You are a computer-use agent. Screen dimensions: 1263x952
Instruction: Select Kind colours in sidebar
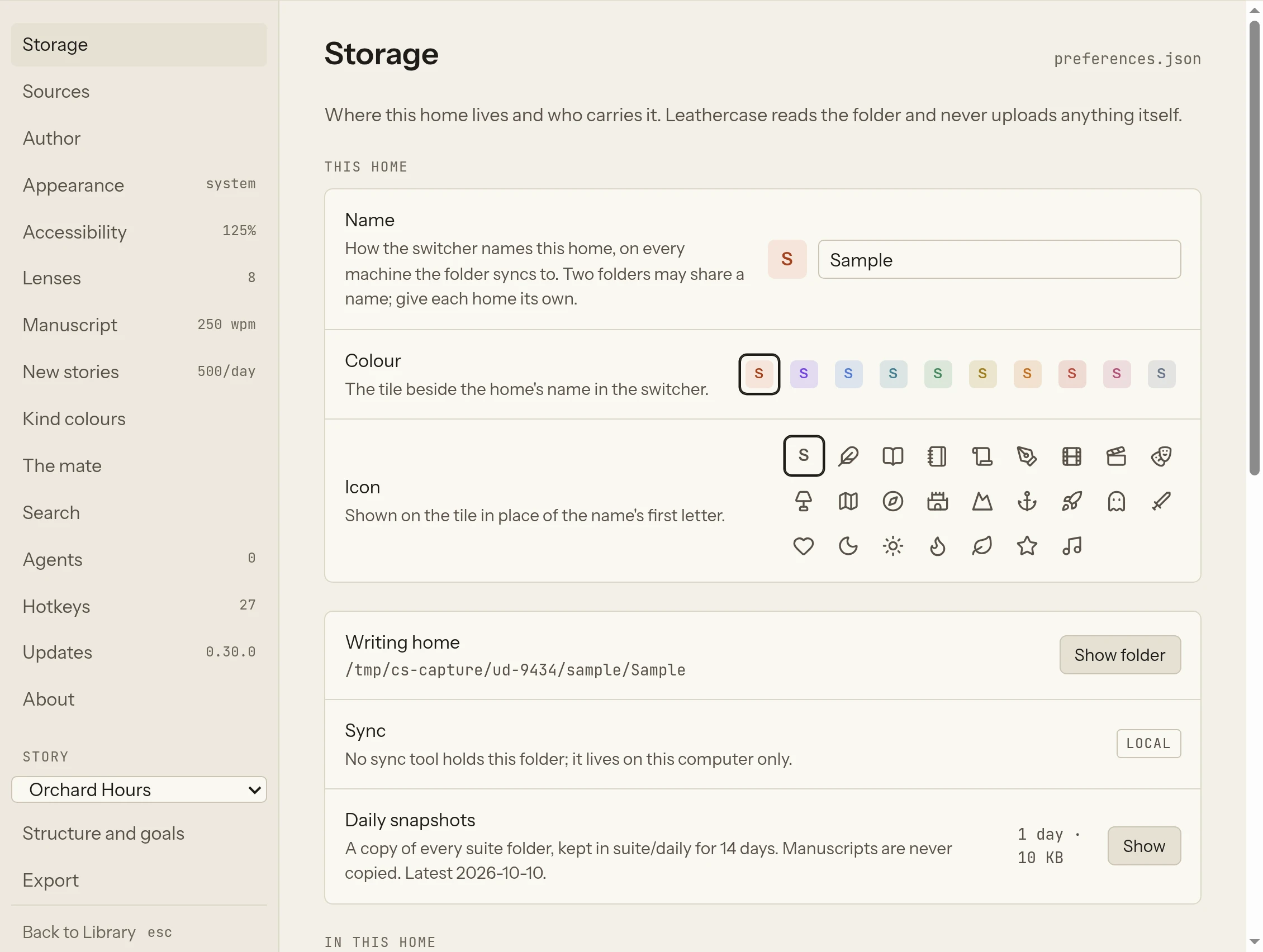pos(139,418)
